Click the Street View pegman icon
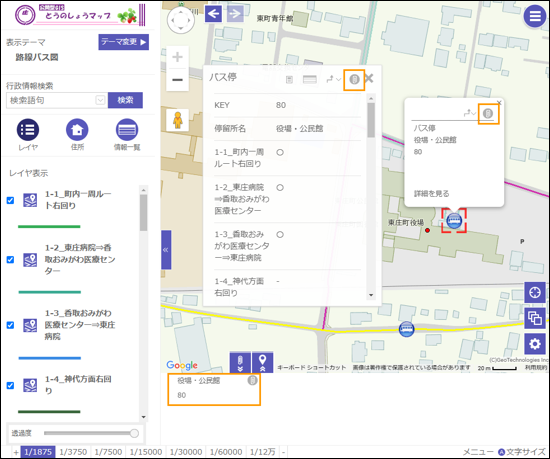Screen dimensions: 550x459 pos(178,120)
